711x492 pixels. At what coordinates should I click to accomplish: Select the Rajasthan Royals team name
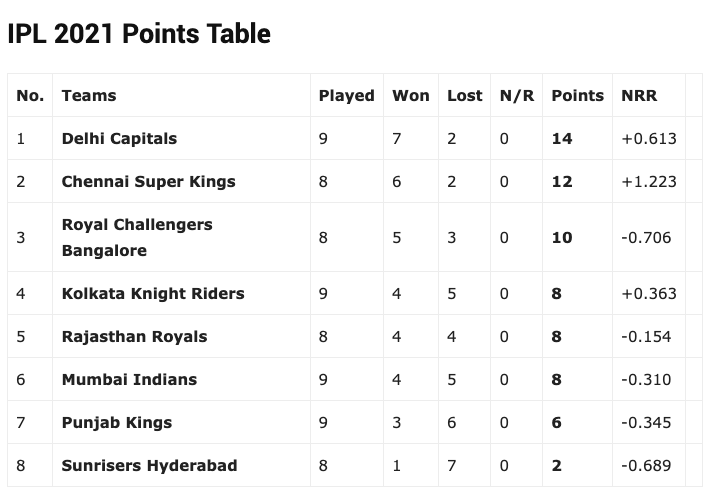[x=134, y=336]
